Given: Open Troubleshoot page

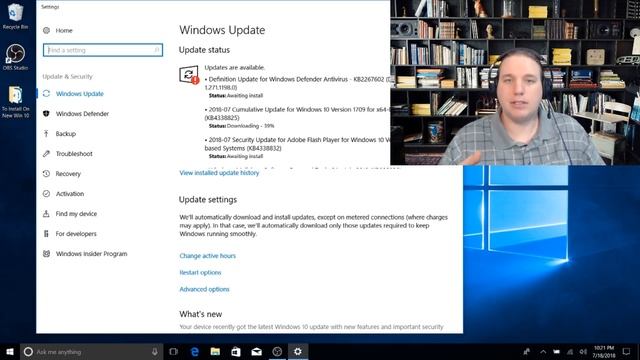Looking at the screenshot, I should [x=74, y=153].
